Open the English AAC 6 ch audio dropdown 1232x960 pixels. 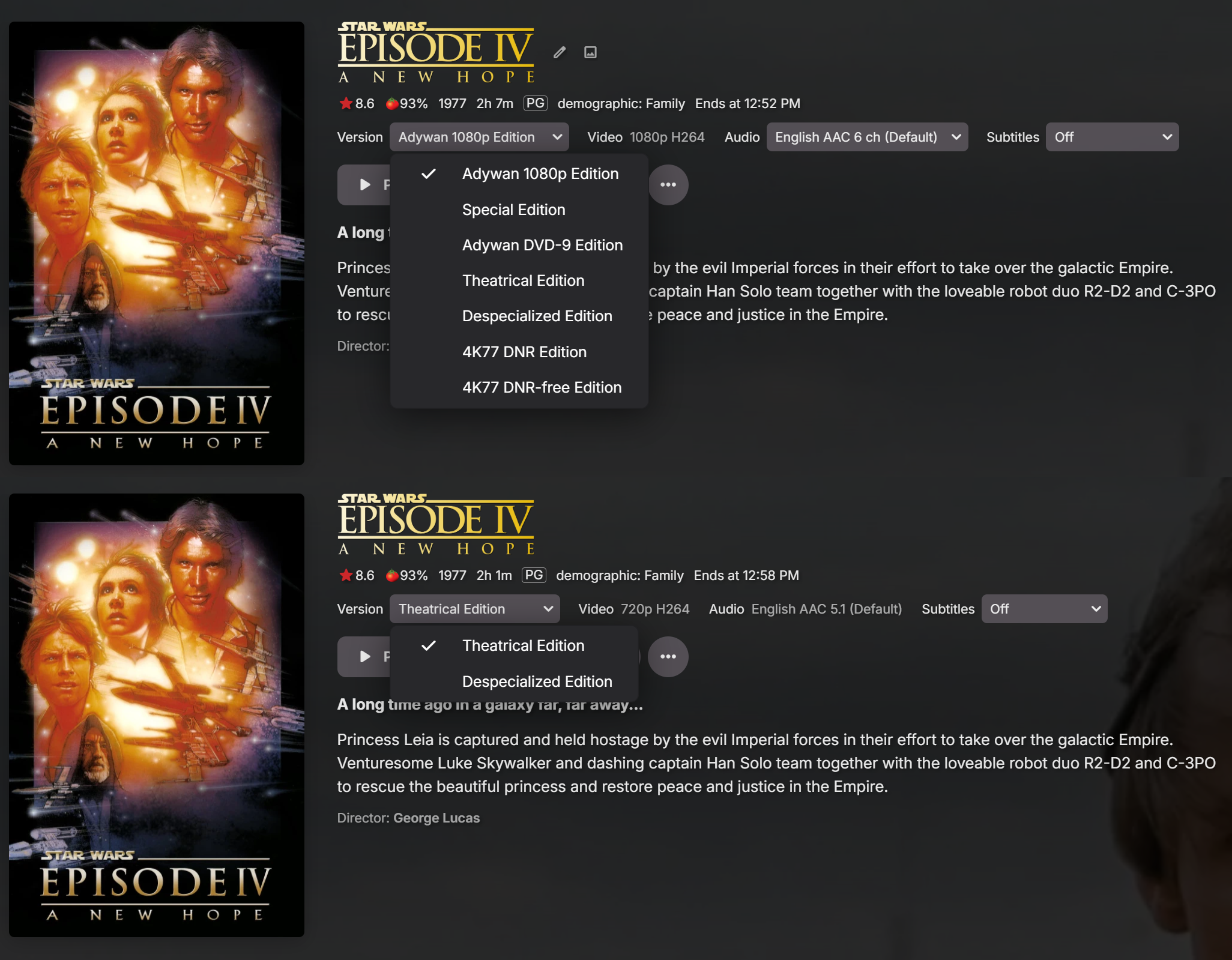point(867,137)
